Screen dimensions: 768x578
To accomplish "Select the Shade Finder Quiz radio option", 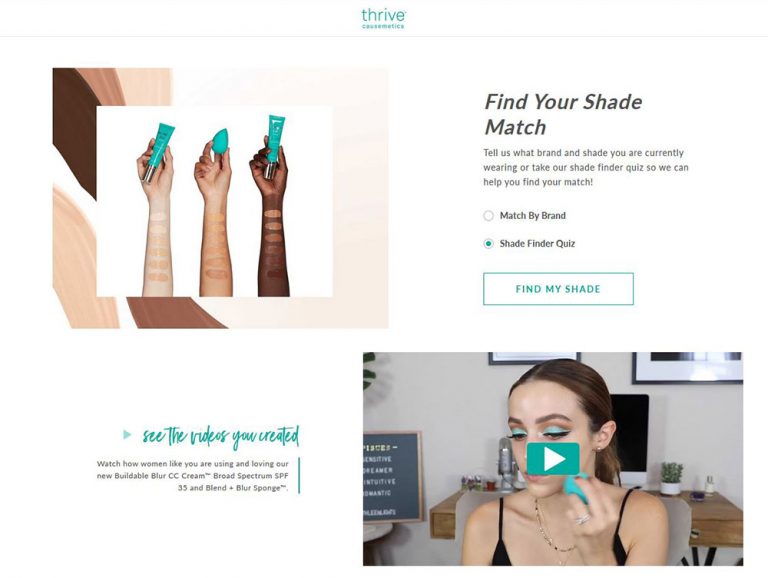I will pyautogui.click(x=488, y=243).
